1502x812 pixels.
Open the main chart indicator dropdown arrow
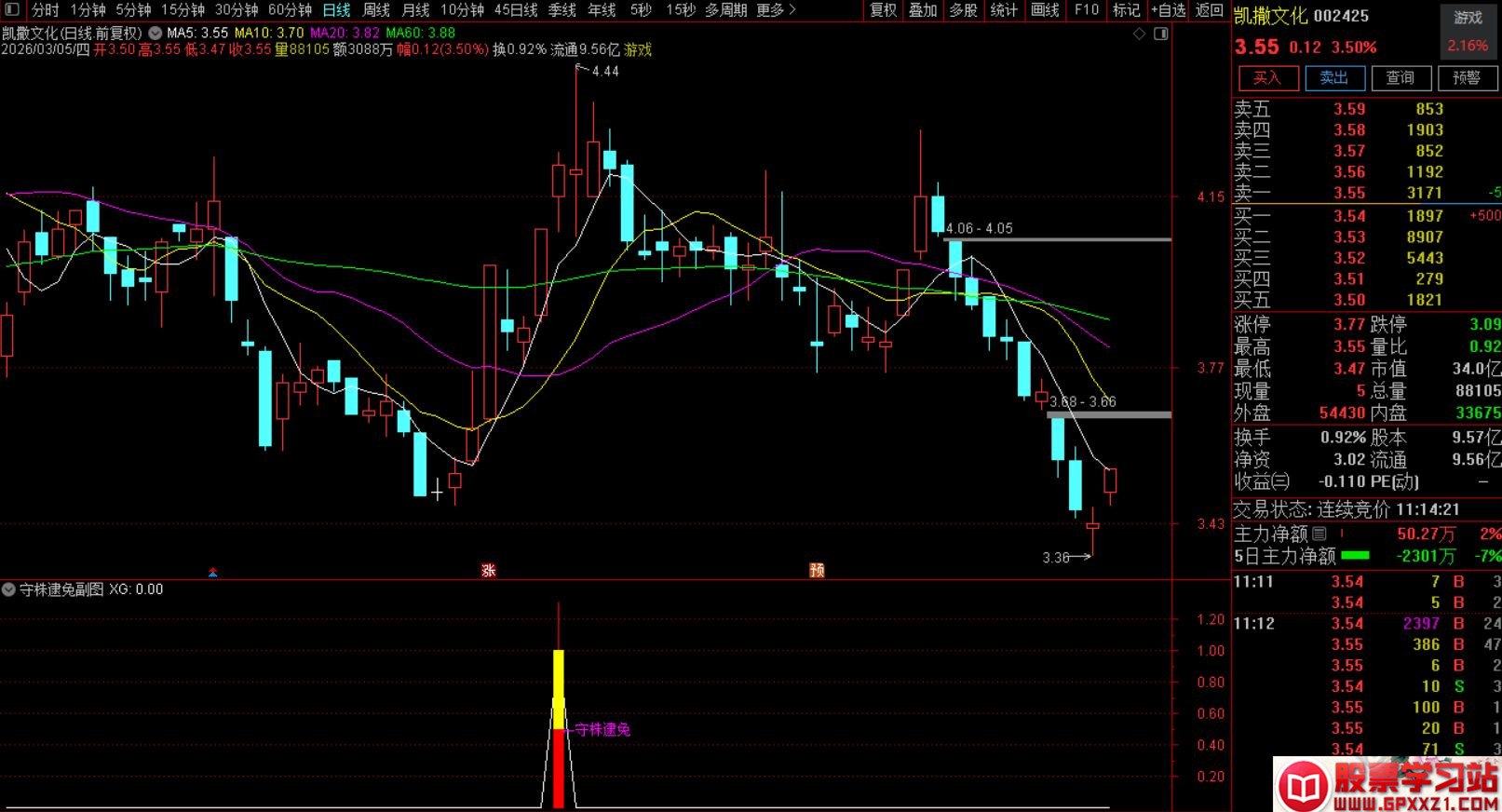tap(155, 33)
